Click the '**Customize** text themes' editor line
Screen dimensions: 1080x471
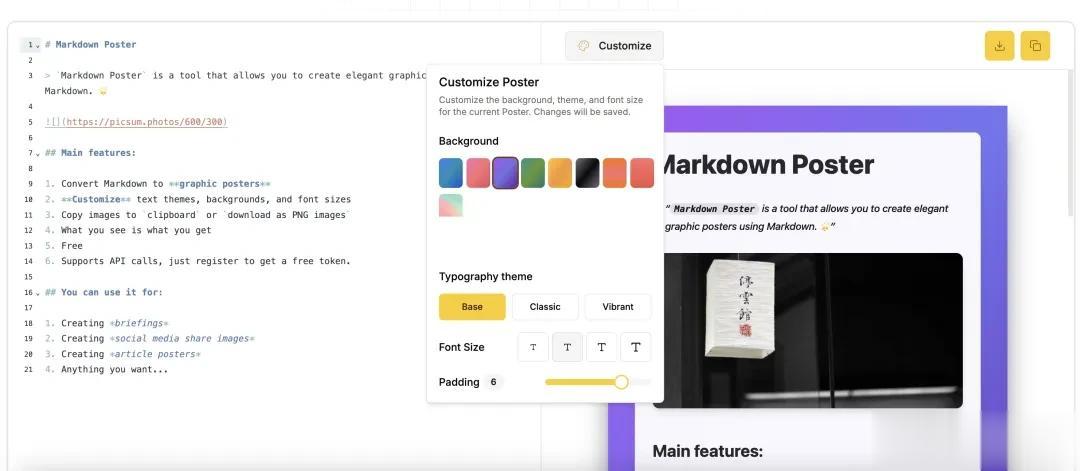[x=198, y=199]
